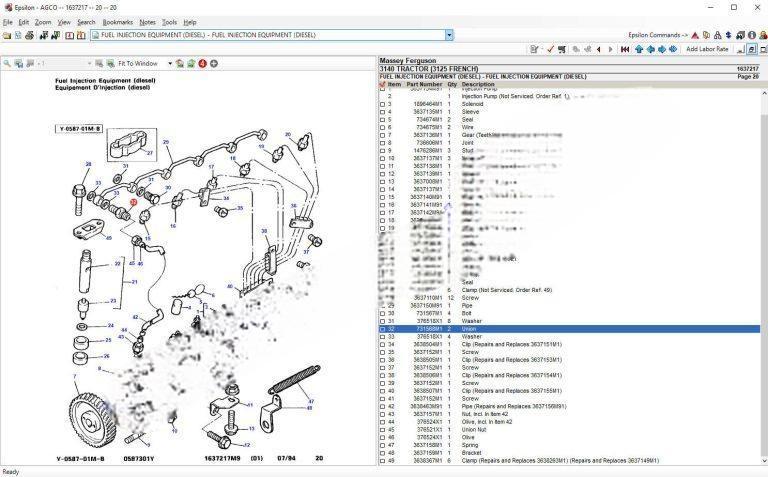Click the hierarchy tree Epsilon command icon

pyautogui.click(x=718, y=35)
